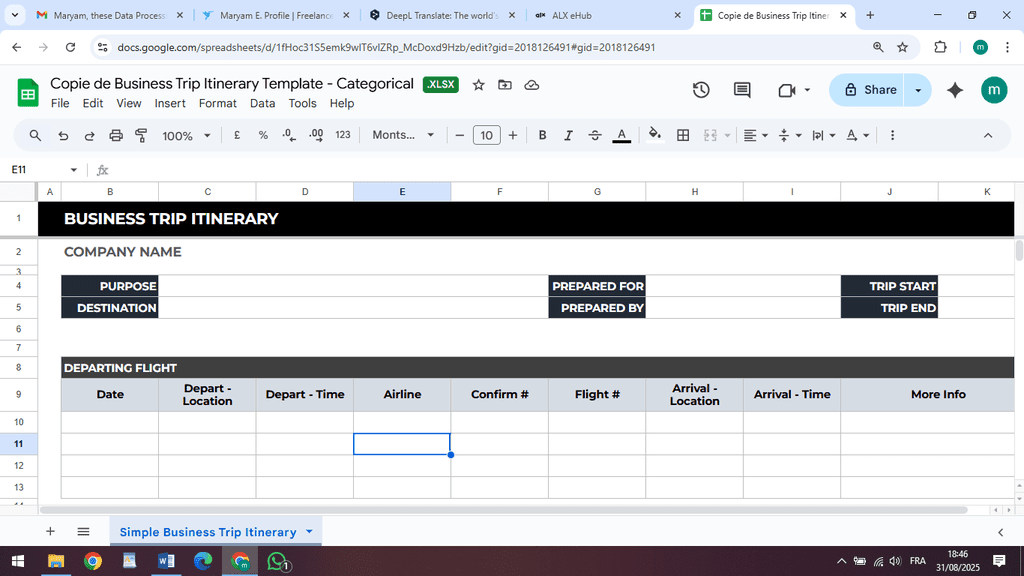Decrease font size minus button
Screen dimensions: 1024x576
pyautogui.click(x=460, y=135)
